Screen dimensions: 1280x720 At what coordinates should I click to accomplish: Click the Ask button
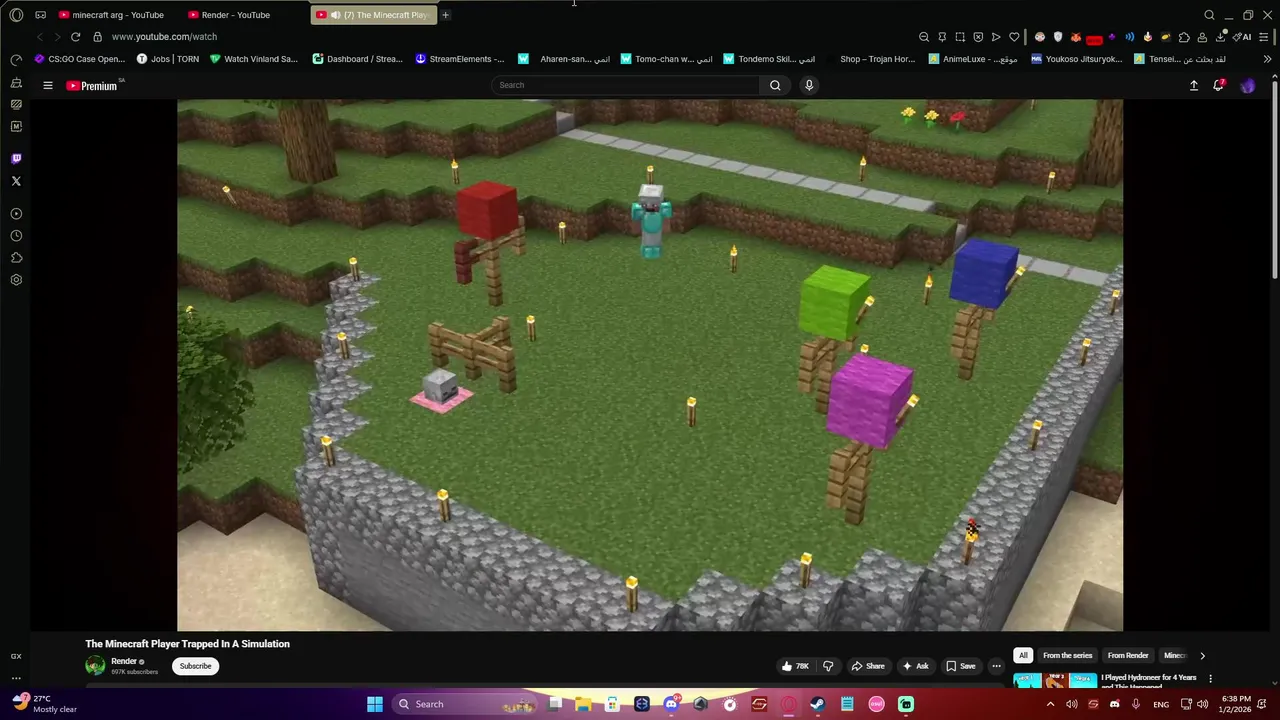tap(915, 666)
